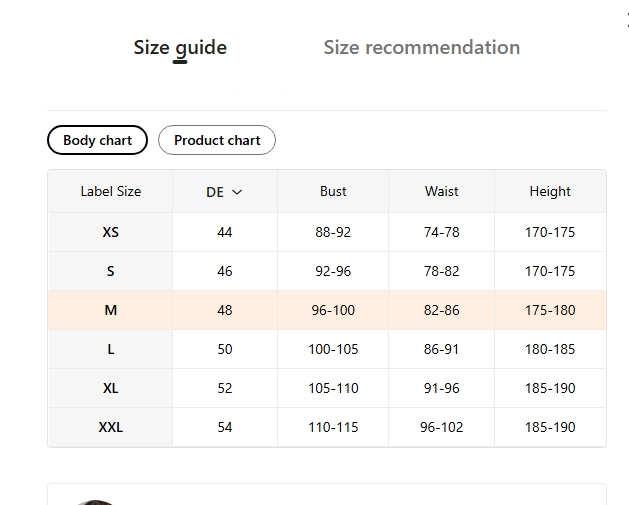Image resolution: width=629 pixels, height=505 pixels.
Task: Click the 180-185 height cell
Action: pos(550,349)
